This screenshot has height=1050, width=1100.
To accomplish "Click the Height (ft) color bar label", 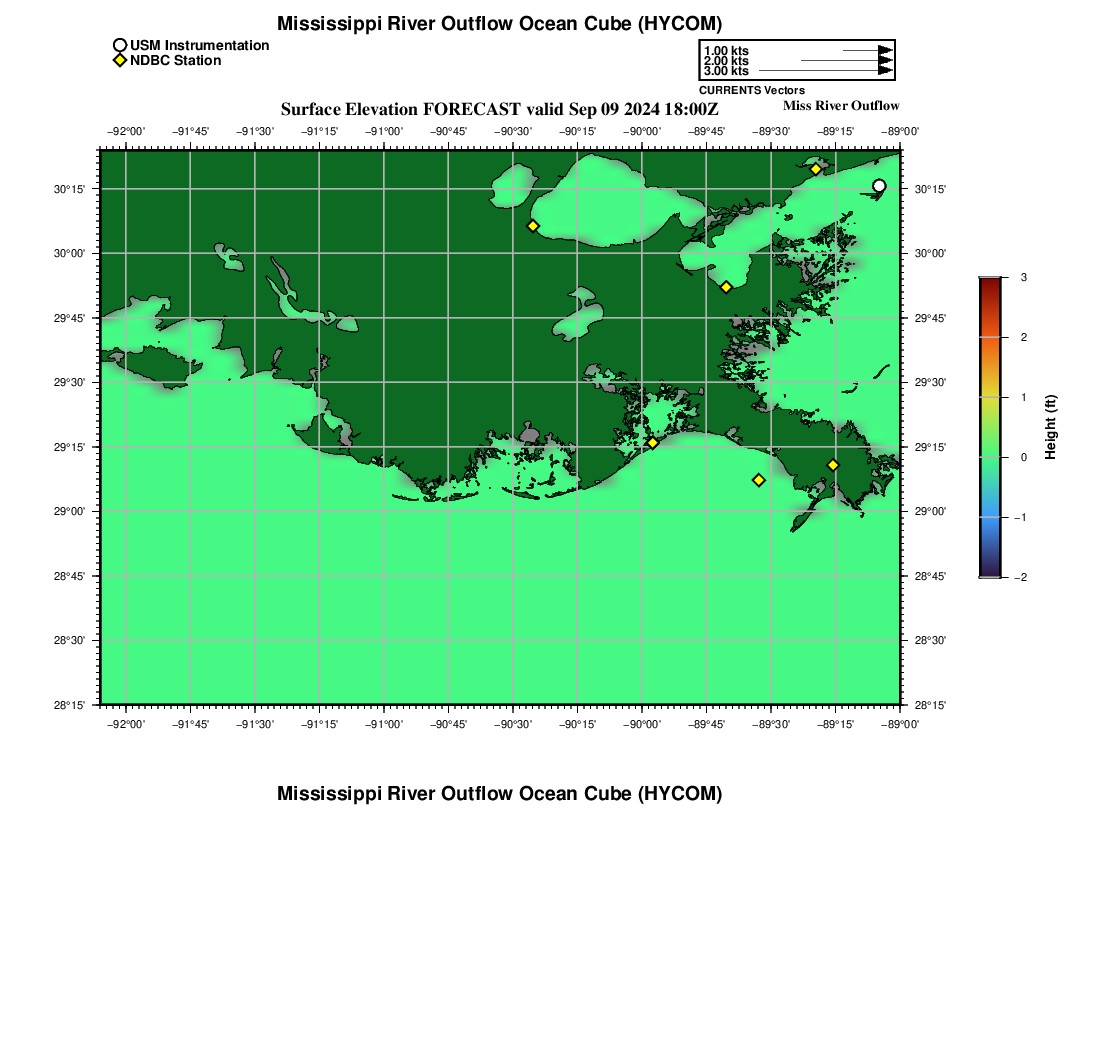I will tap(1050, 427).
